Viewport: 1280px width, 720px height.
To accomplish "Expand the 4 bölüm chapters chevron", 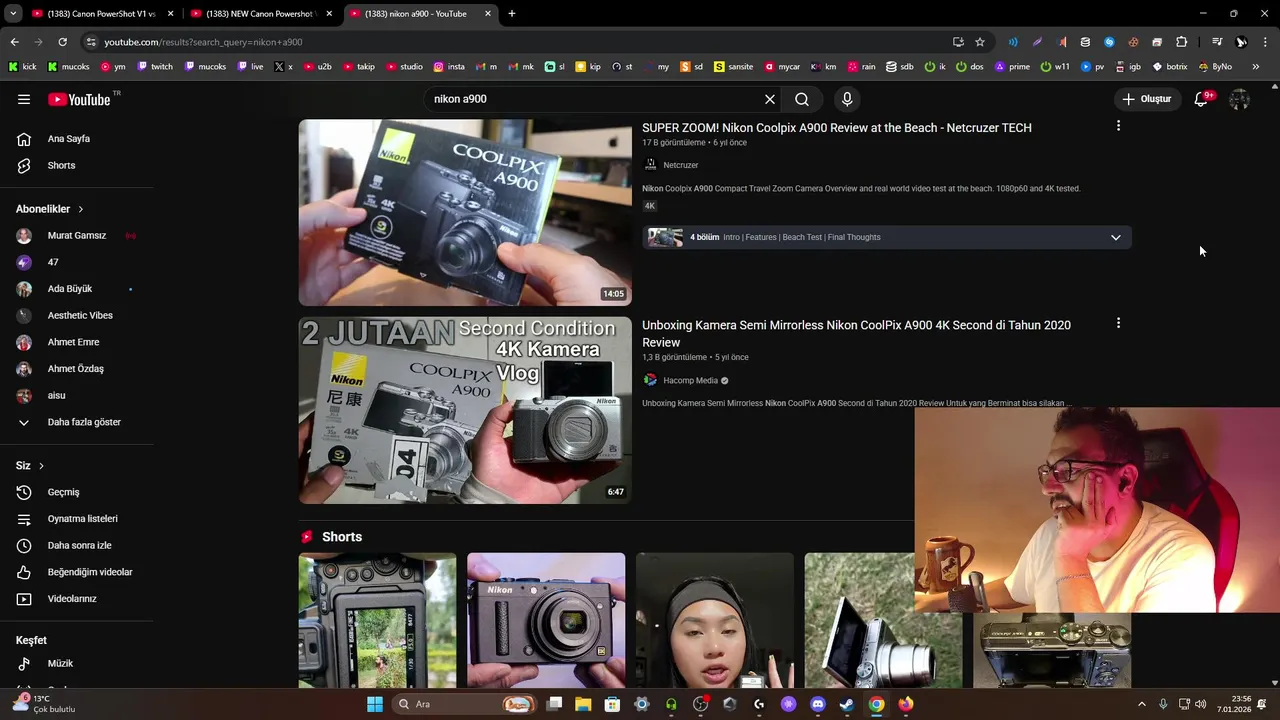I will point(1116,237).
